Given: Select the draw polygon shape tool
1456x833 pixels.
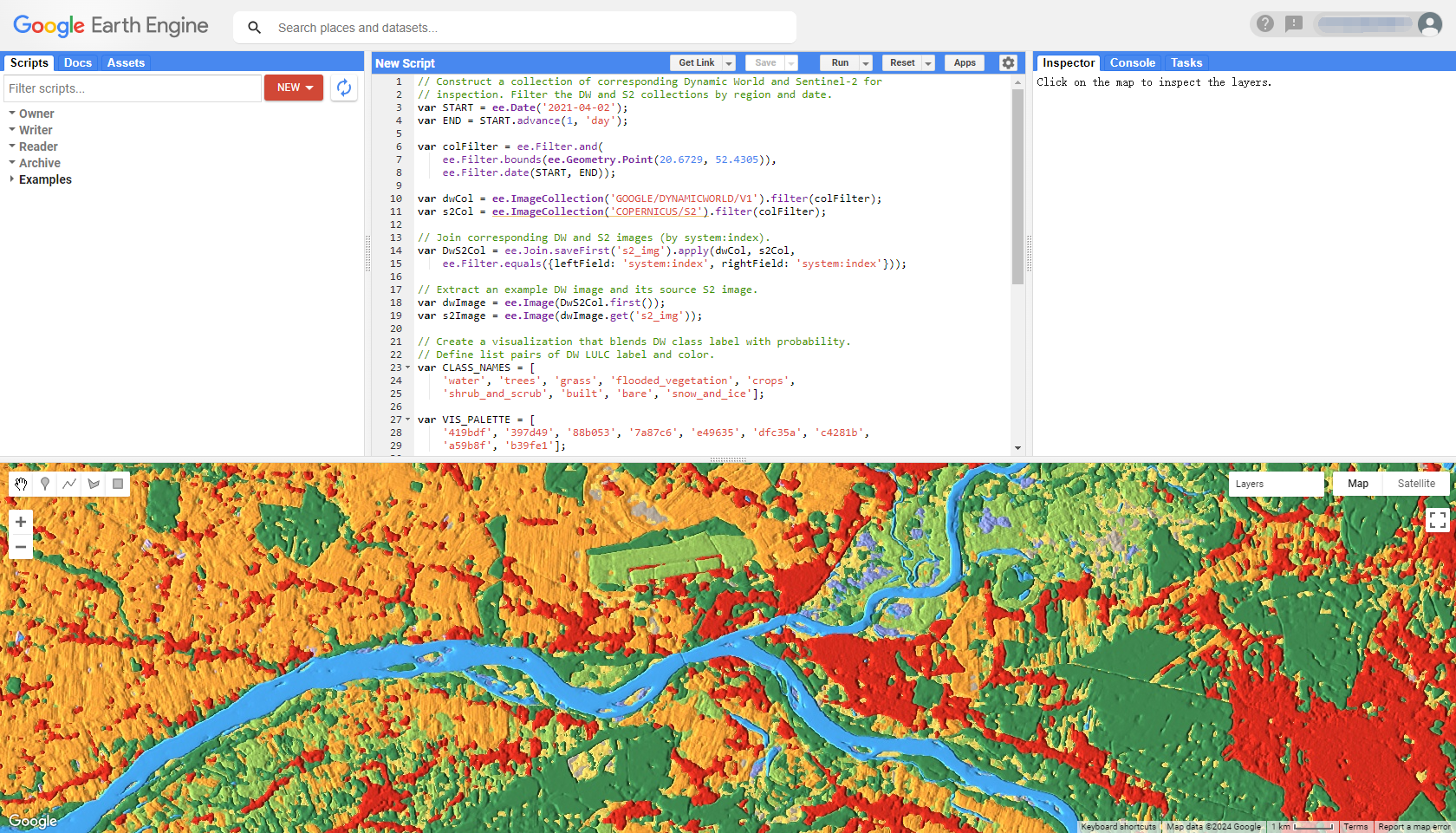Looking at the screenshot, I should [x=94, y=484].
